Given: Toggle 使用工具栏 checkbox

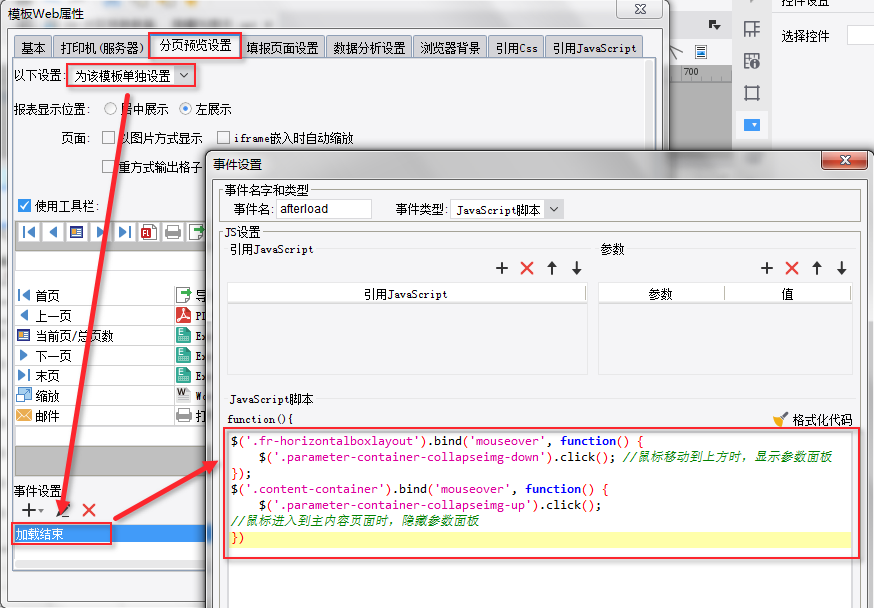Looking at the screenshot, I should pyautogui.click(x=24, y=206).
